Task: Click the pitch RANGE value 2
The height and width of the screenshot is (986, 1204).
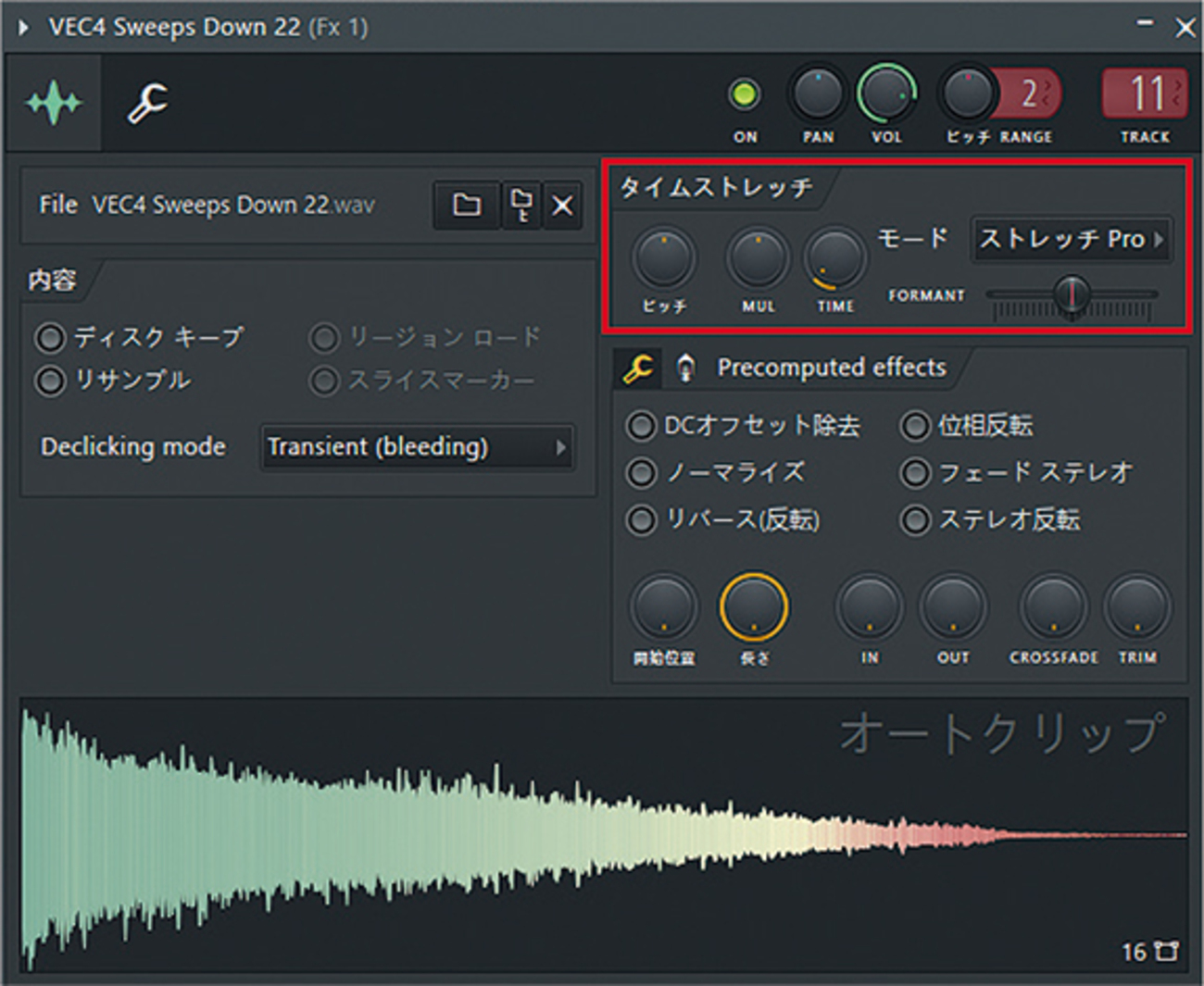Action: [x=1030, y=94]
